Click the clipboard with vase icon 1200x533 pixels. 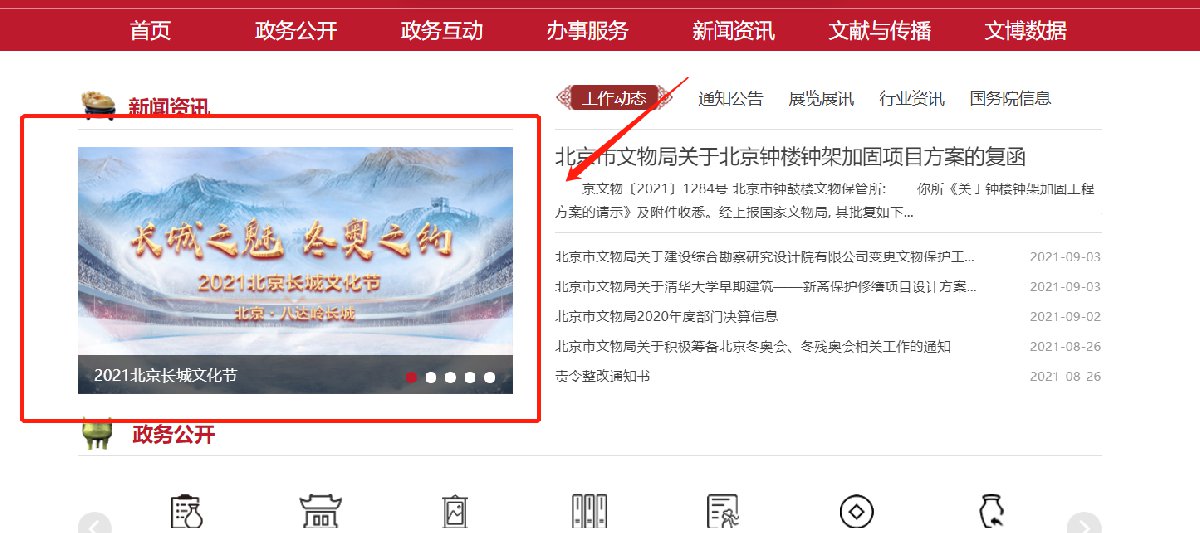pyautogui.click(x=187, y=512)
